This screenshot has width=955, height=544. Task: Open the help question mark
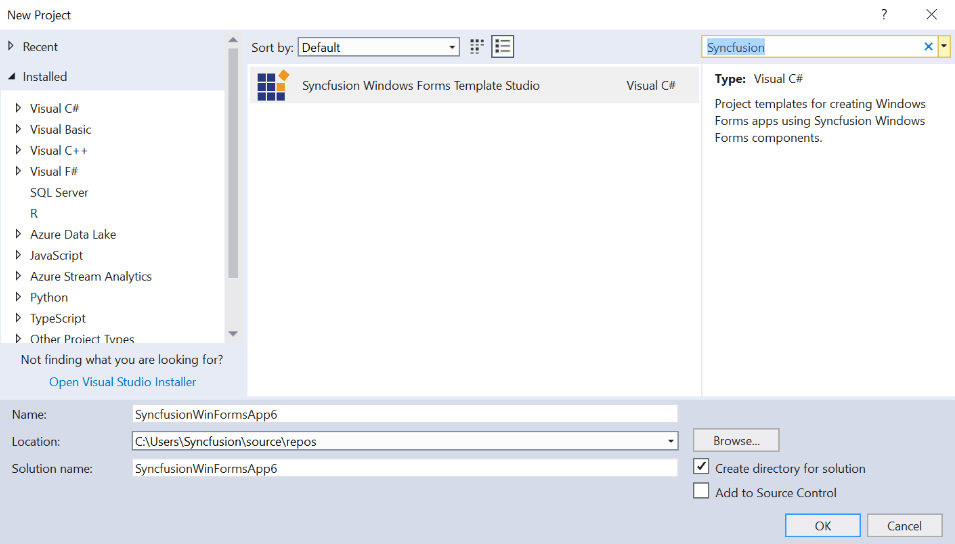tap(884, 15)
